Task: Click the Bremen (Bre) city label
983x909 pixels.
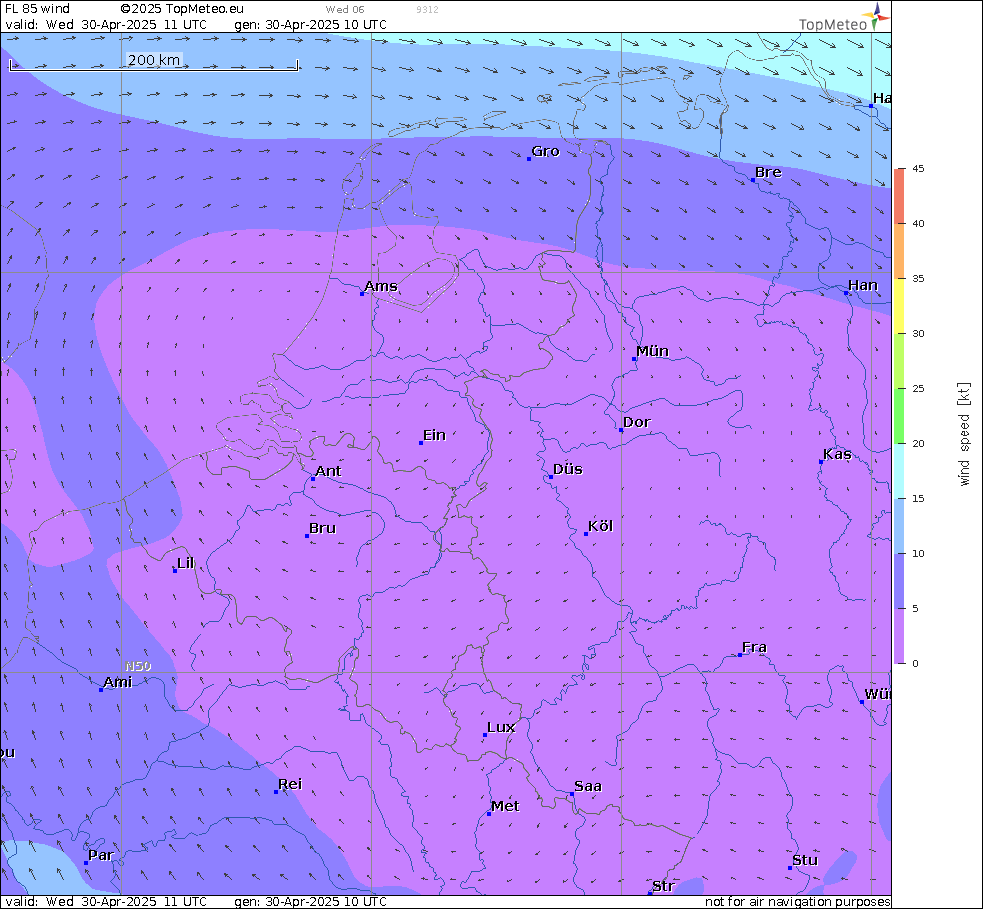Action: point(768,172)
